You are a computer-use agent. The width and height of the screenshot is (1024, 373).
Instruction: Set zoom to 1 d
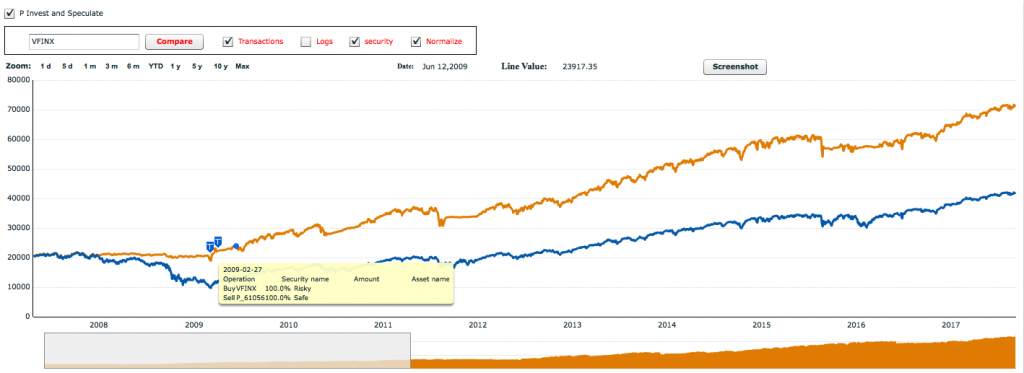tap(46, 66)
